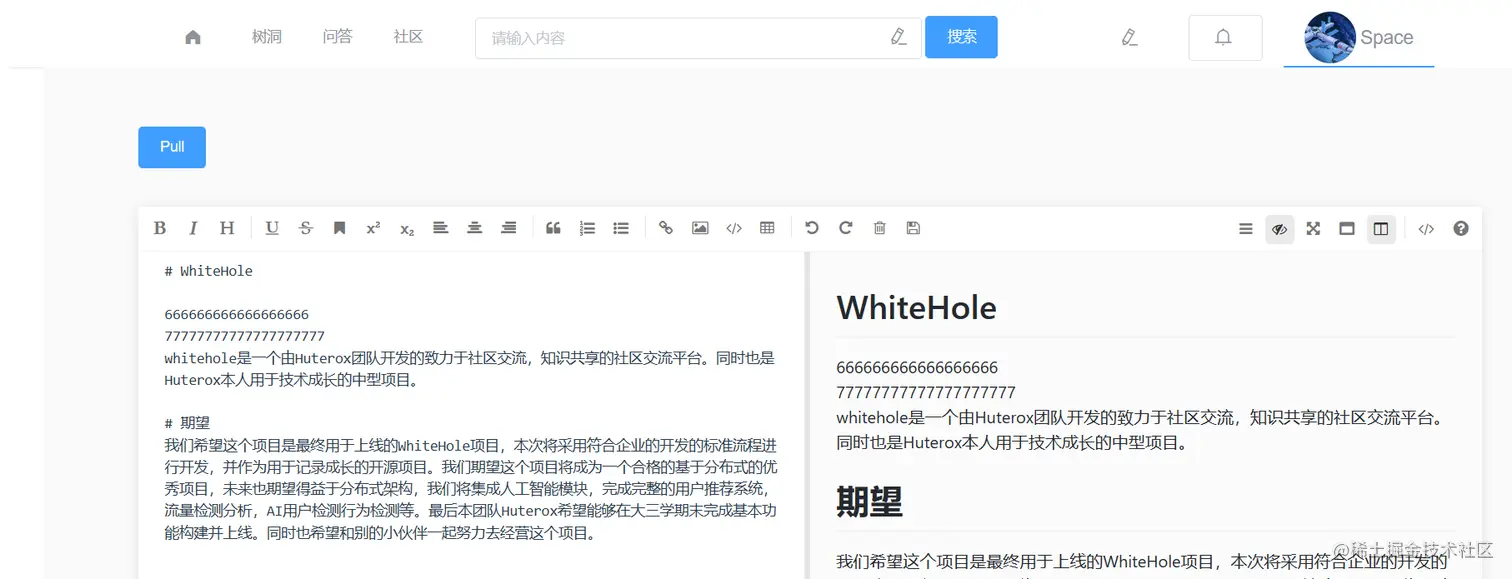Viewport: 1512px width, 579px height.
Task: Open the table of contents navigation menu
Action: (x=1245, y=228)
